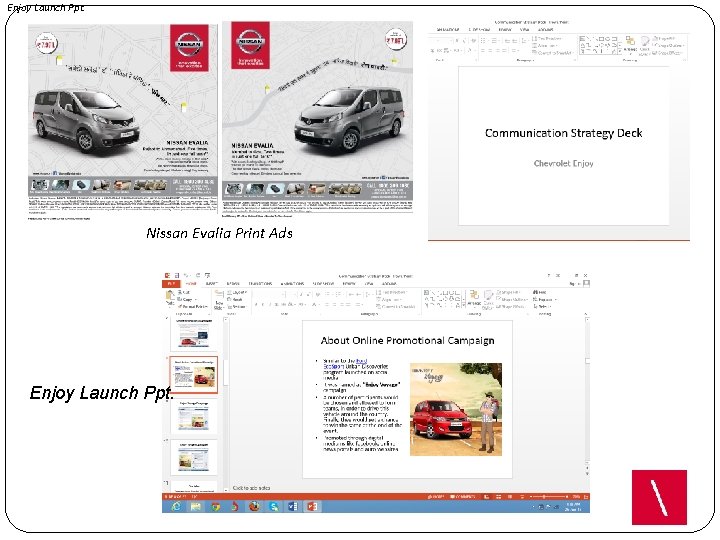720x540 pixels.
Task: Open Quick Styles in the Drawing group
Action: coord(489,298)
